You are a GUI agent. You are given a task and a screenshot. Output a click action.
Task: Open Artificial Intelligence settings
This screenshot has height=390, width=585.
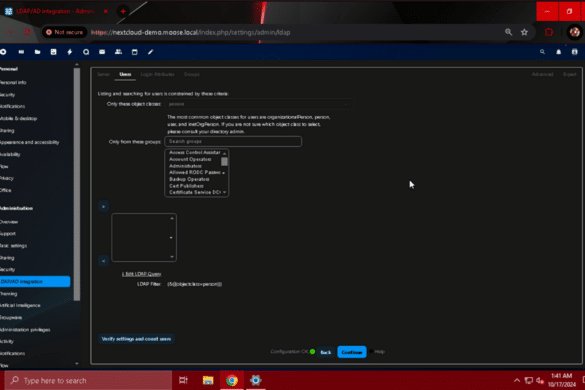20,305
